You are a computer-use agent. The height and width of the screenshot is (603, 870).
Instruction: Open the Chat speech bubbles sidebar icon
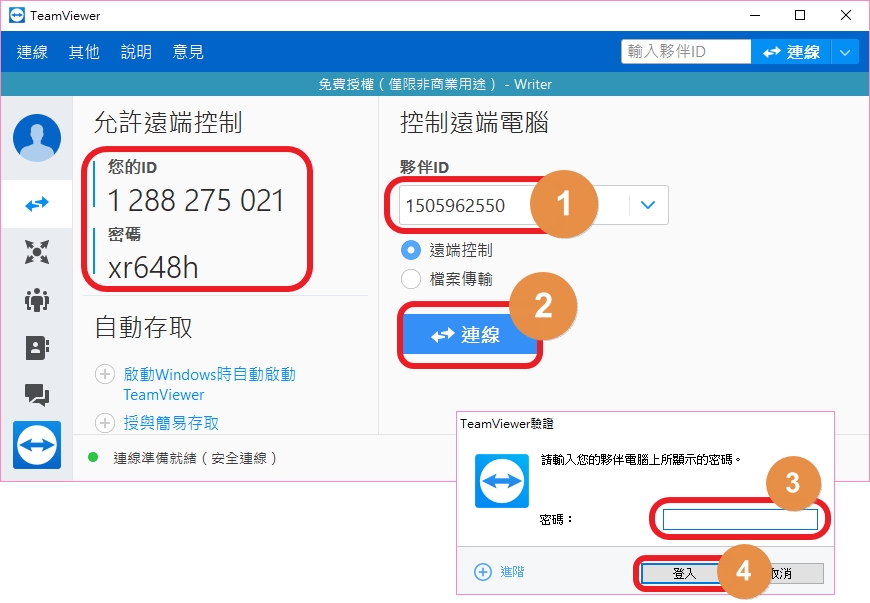point(37,395)
